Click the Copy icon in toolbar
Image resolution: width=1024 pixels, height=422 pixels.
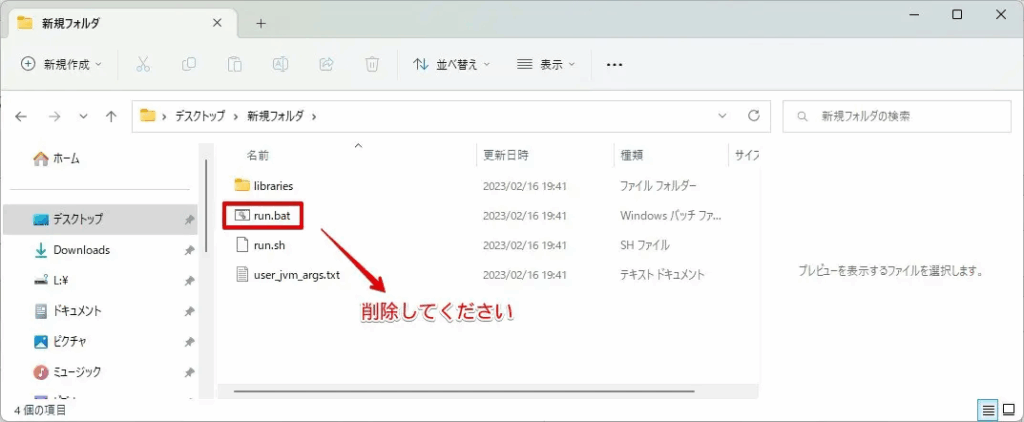pyautogui.click(x=189, y=64)
